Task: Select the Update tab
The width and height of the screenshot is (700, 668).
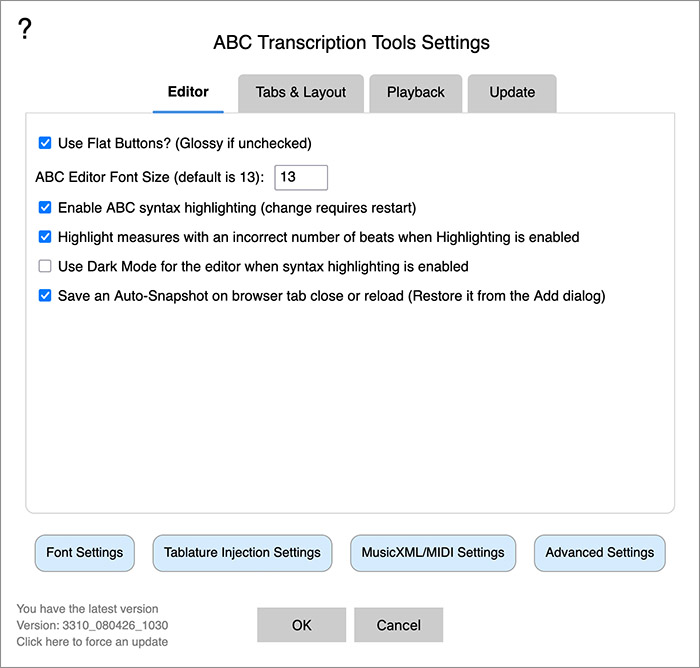Action: point(512,92)
